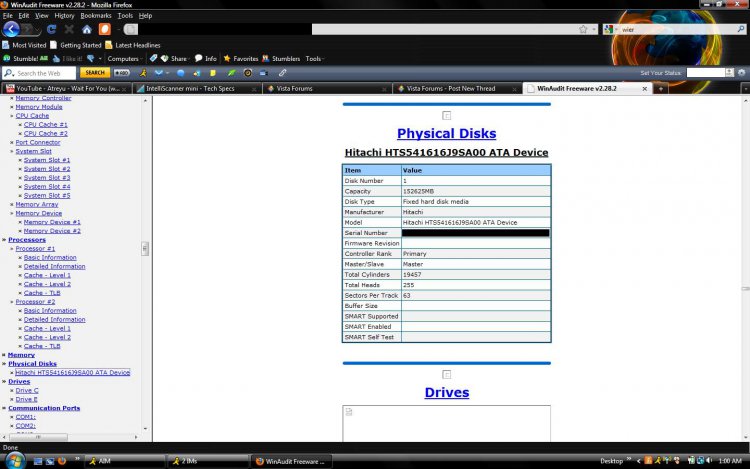
Task: Collapse the Drives section toggle box
Action: tap(446, 375)
